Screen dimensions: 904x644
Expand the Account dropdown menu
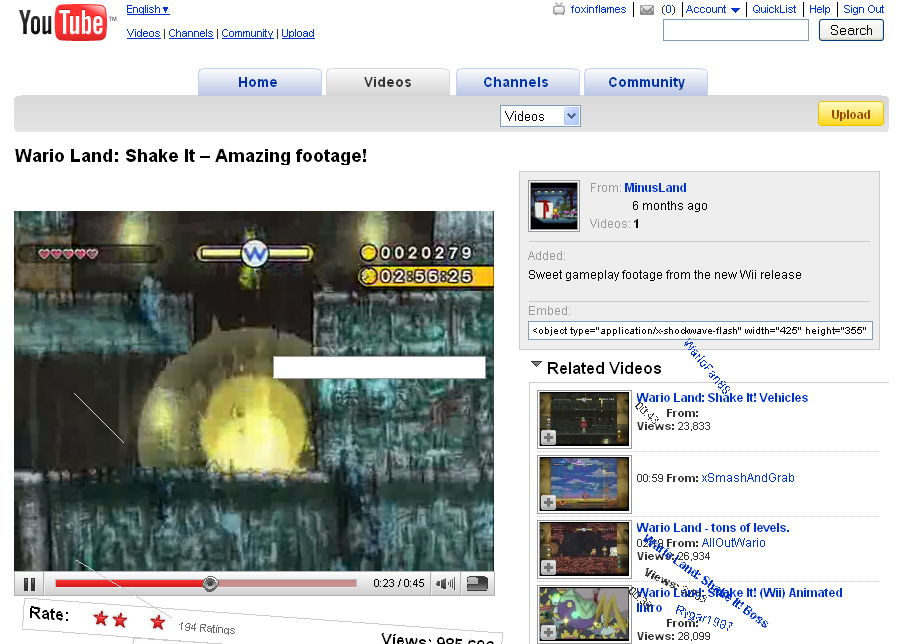[713, 9]
